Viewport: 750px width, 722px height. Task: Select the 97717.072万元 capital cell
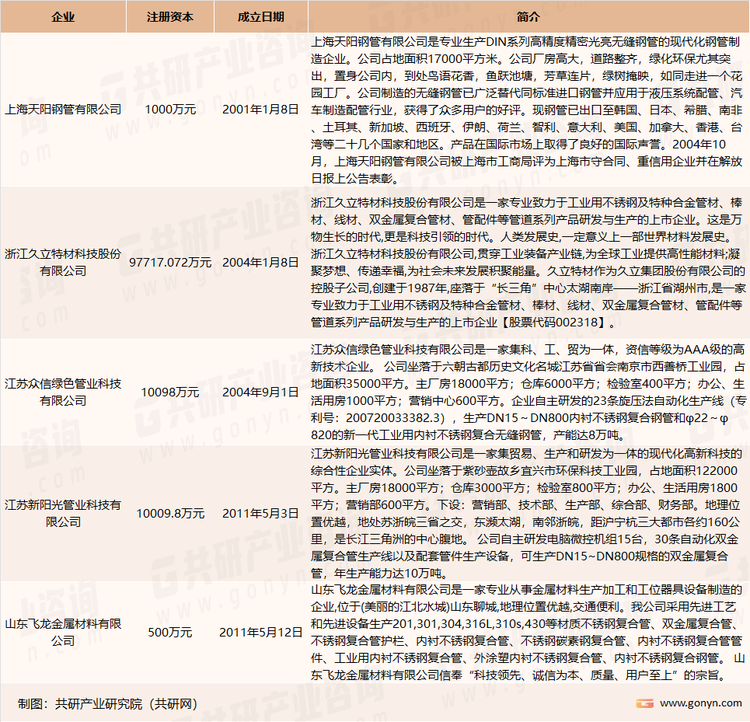pos(170,262)
